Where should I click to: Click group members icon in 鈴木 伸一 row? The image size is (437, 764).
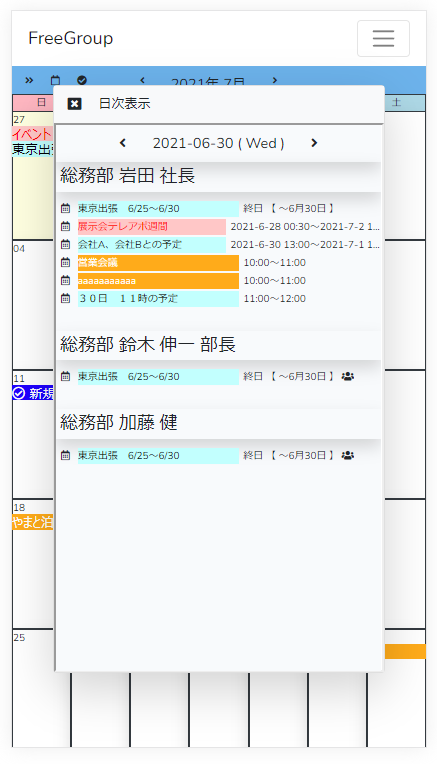click(x=348, y=377)
